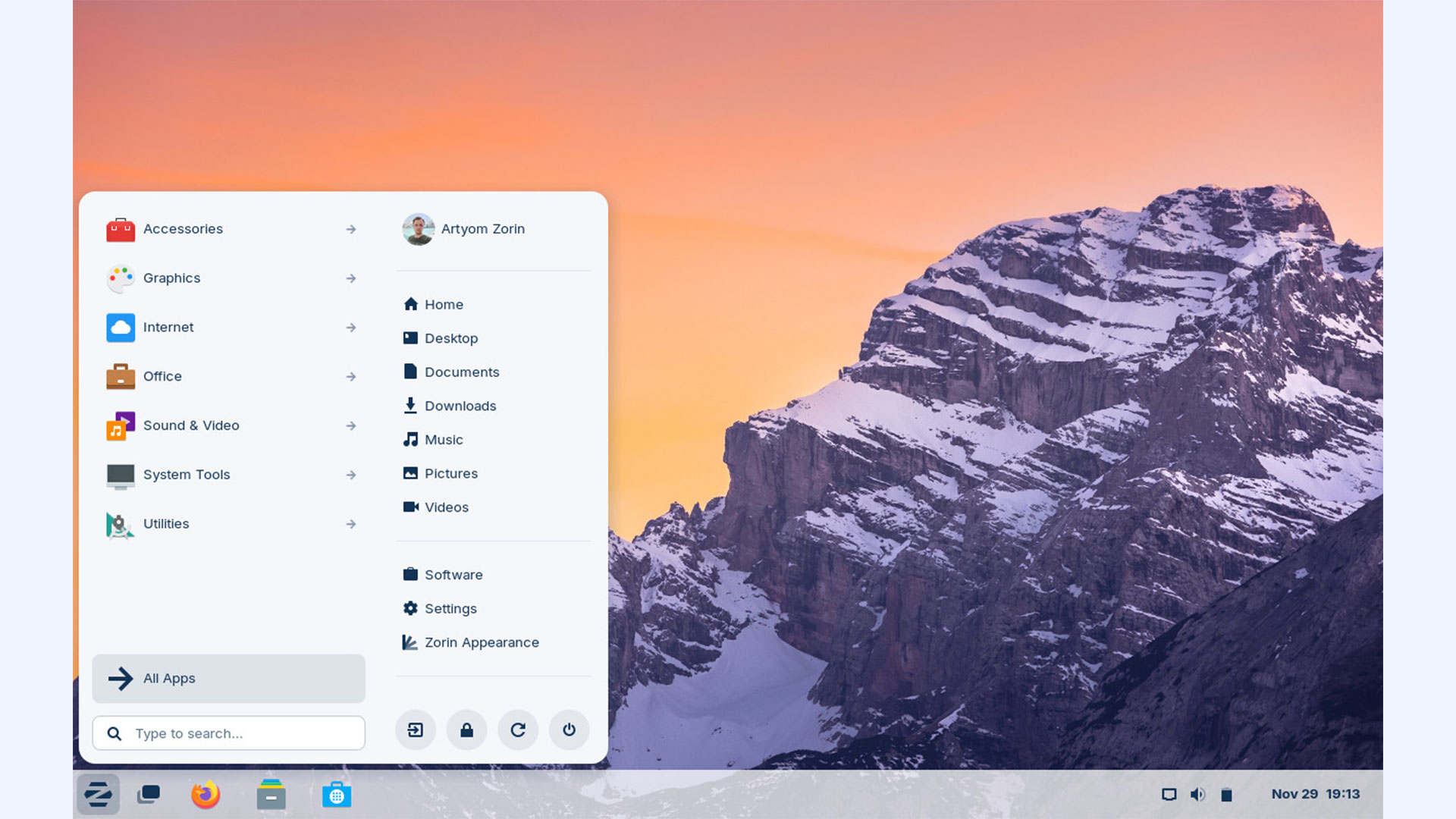This screenshot has height=819, width=1456.
Task: Click the Downloads label
Action: (460, 406)
